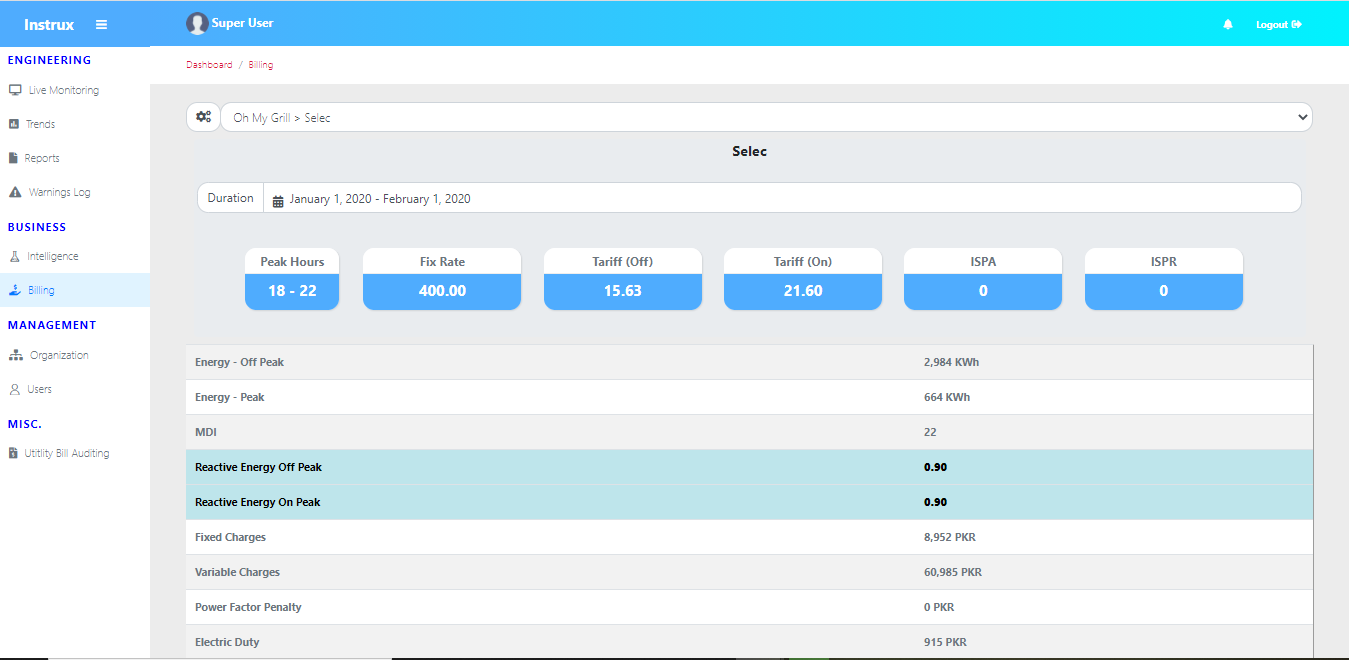Open the gears settings button
The height and width of the screenshot is (660, 1349).
click(203, 117)
